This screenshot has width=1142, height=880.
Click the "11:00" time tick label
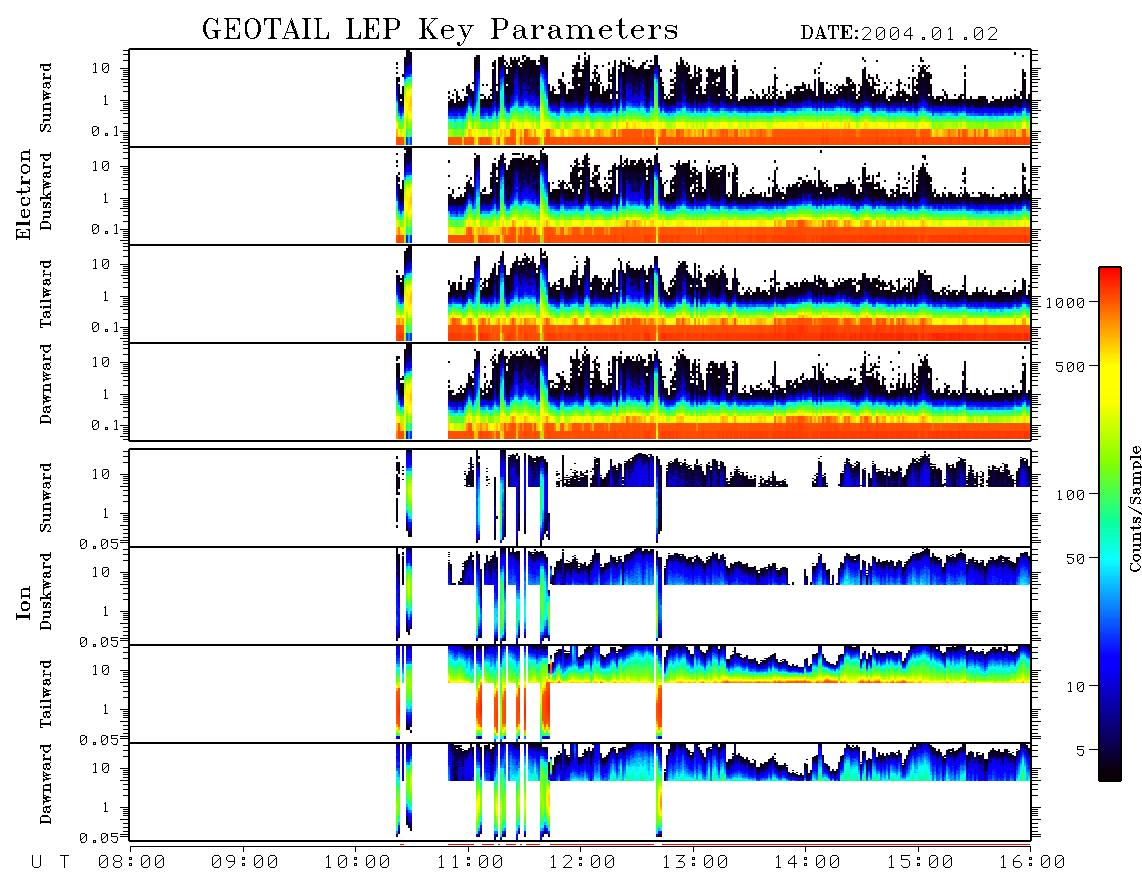point(470,862)
